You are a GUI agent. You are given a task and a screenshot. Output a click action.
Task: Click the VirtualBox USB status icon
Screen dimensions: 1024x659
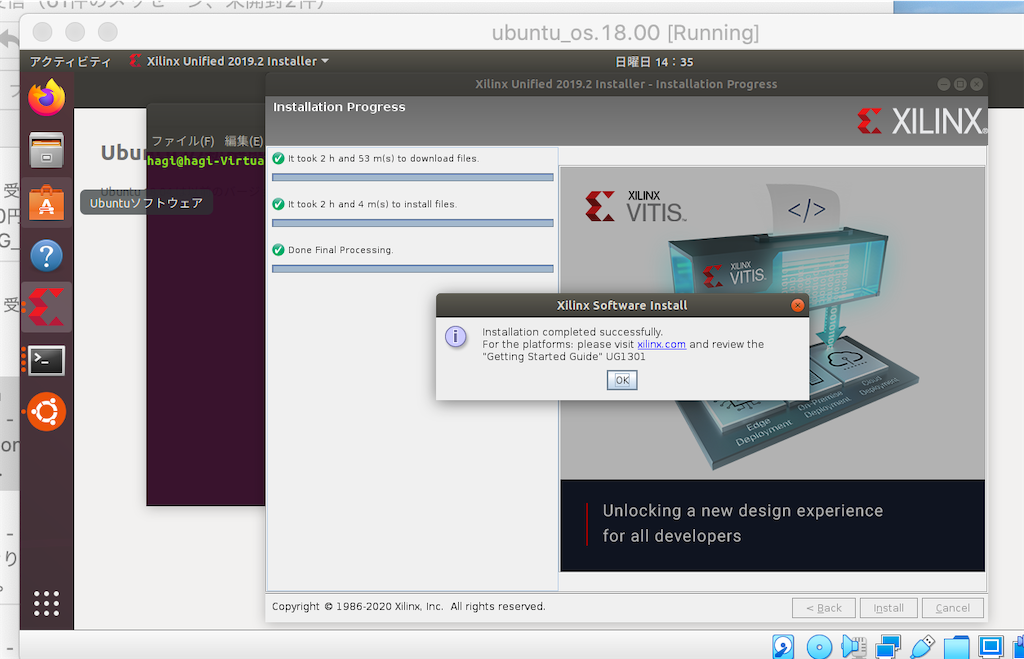tap(922, 647)
